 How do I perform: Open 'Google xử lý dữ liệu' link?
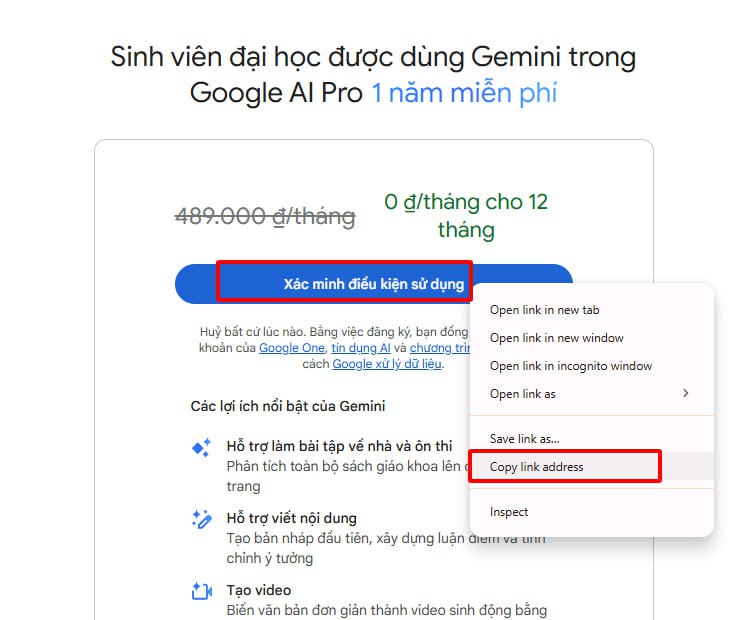click(387, 364)
